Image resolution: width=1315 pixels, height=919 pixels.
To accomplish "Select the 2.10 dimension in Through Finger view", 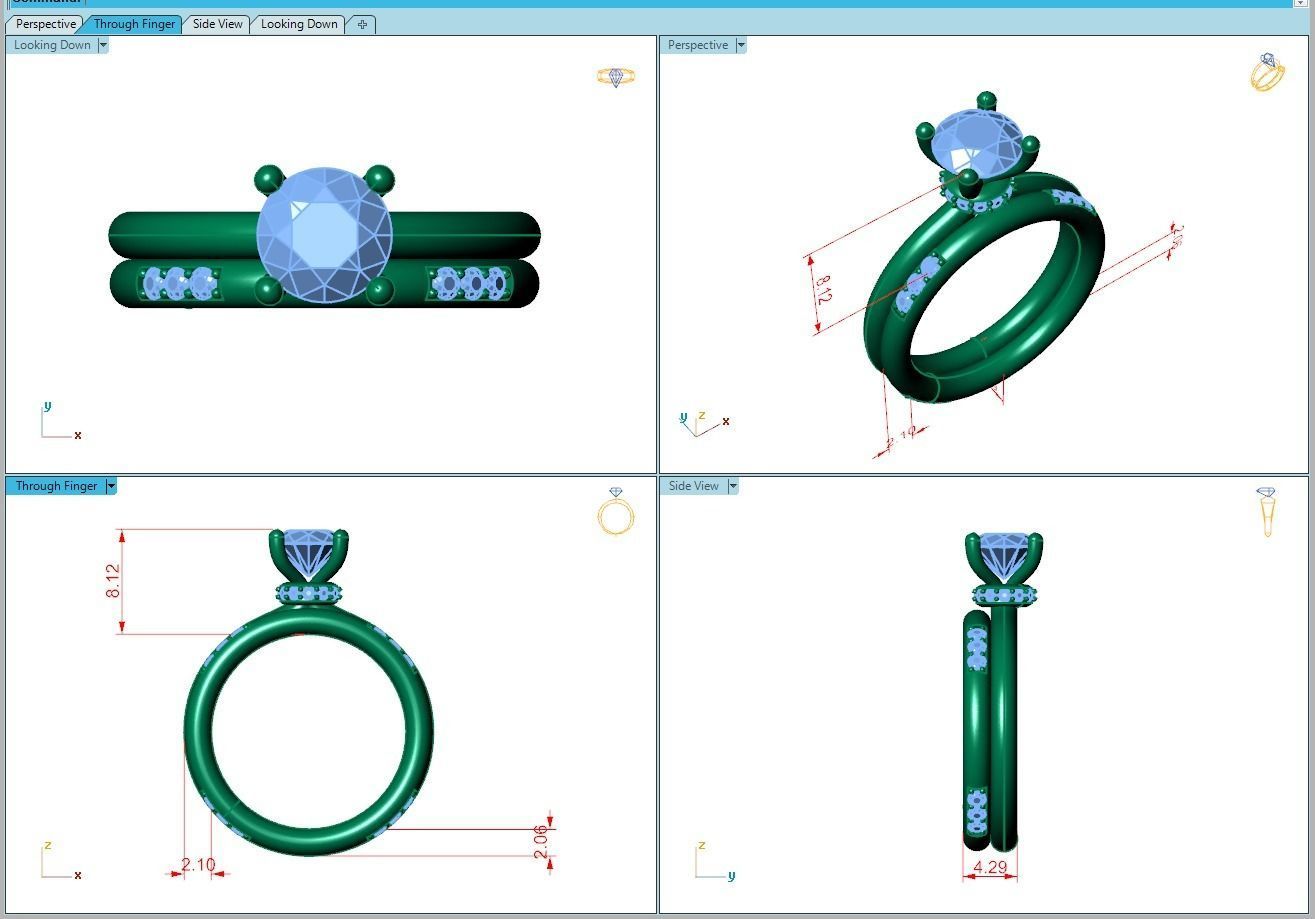I will coord(198,864).
